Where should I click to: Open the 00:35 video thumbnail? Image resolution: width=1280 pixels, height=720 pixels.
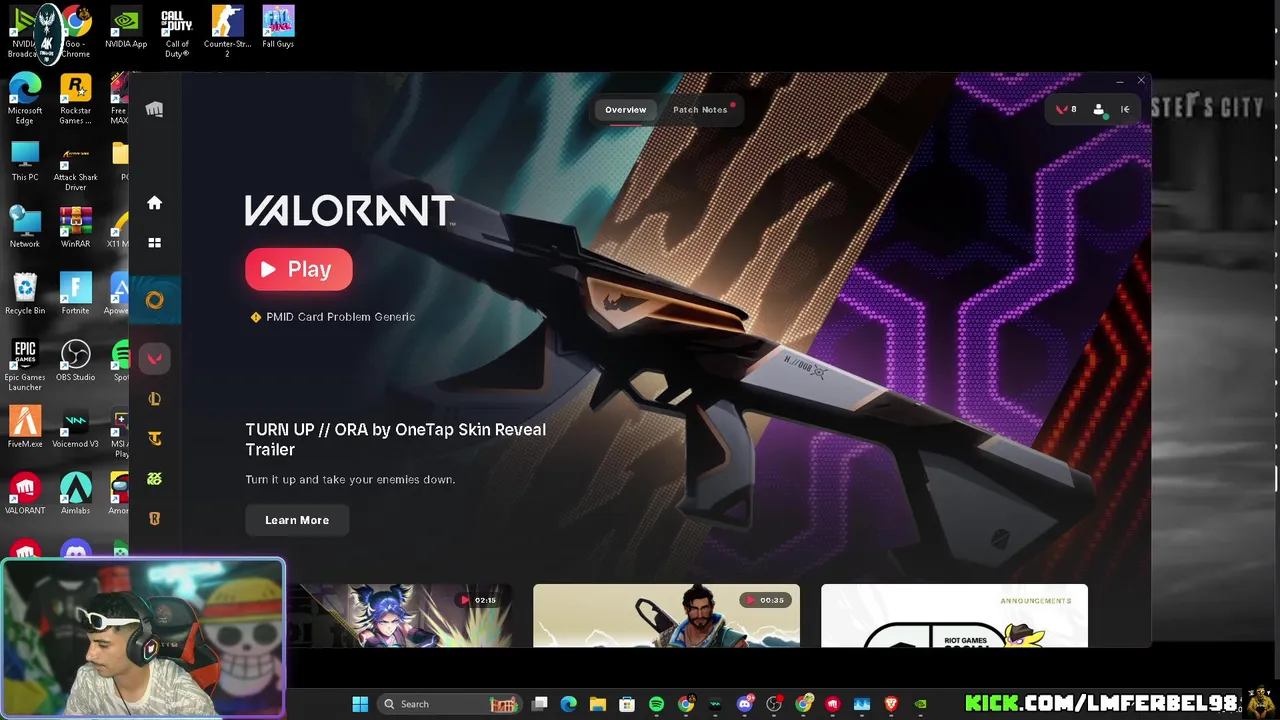666,616
